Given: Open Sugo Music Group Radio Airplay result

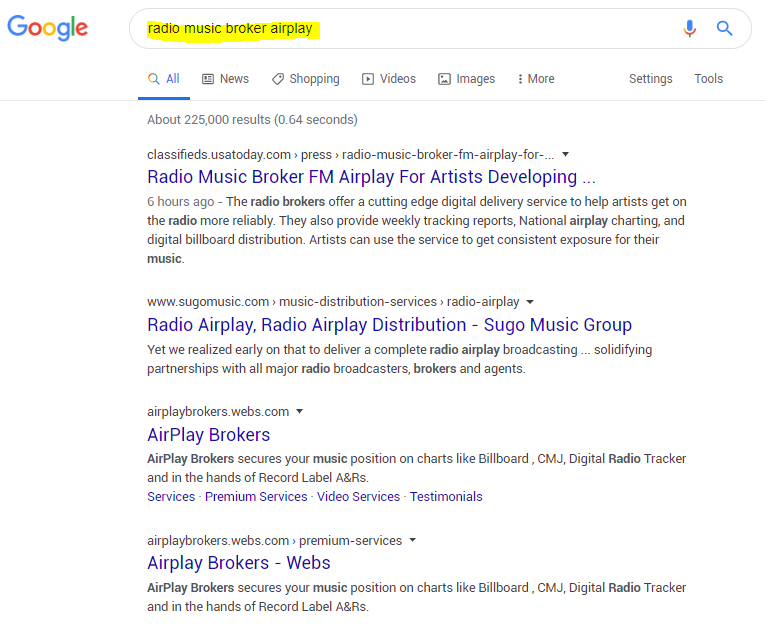Looking at the screenshot, I should tap(389, 325).
